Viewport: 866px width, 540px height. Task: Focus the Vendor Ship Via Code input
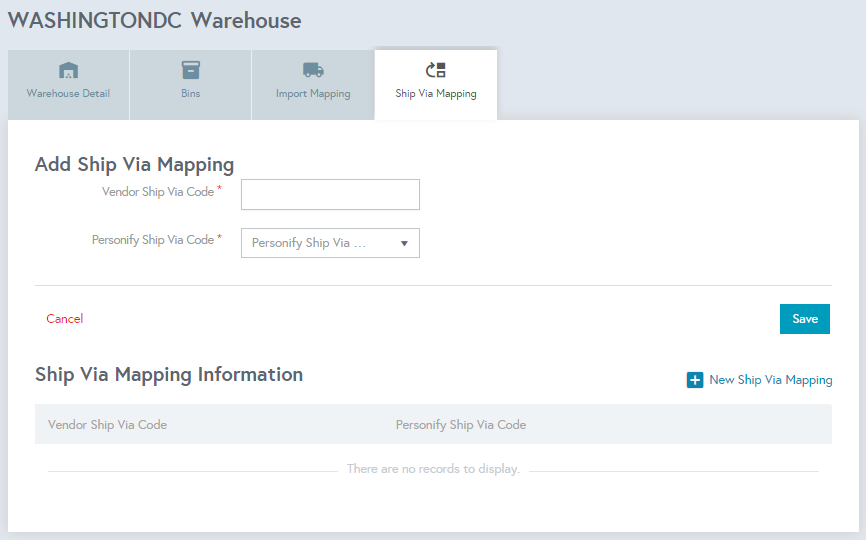click(x=330, y=194)
